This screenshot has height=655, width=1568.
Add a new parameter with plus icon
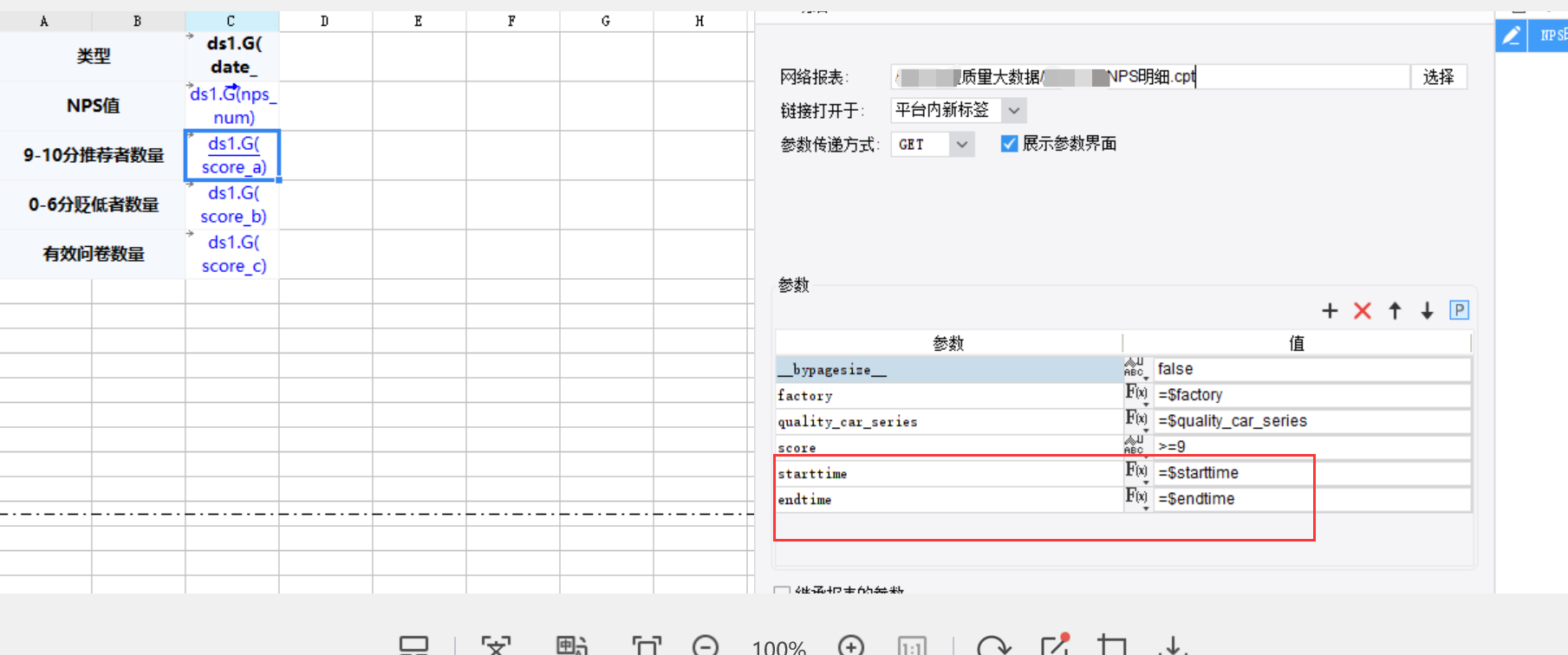1330,310
